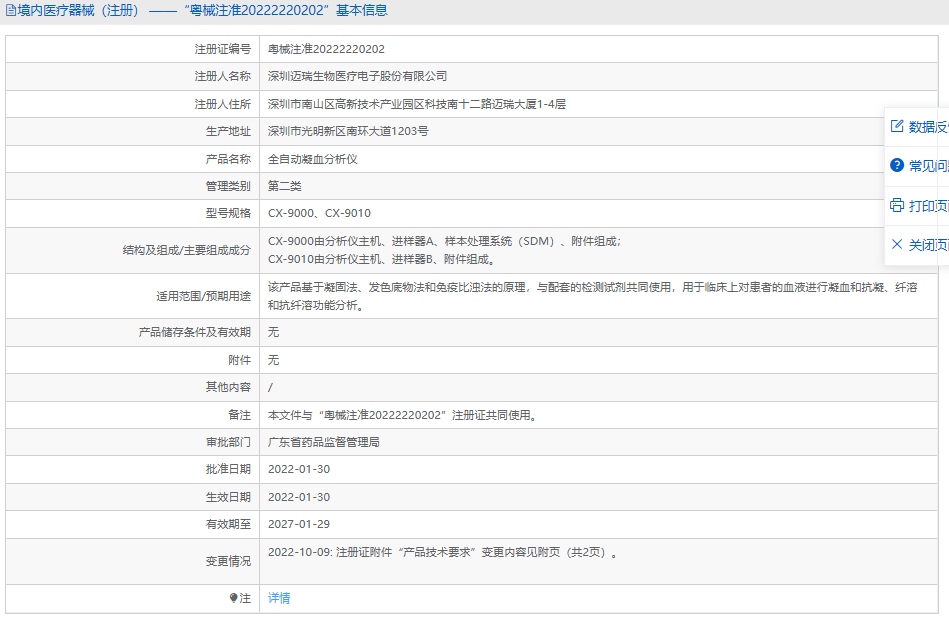Viewport: 949px width, 619px height.
Task: Click the FAQ question mark icon
Action: (x=897, y=165)
